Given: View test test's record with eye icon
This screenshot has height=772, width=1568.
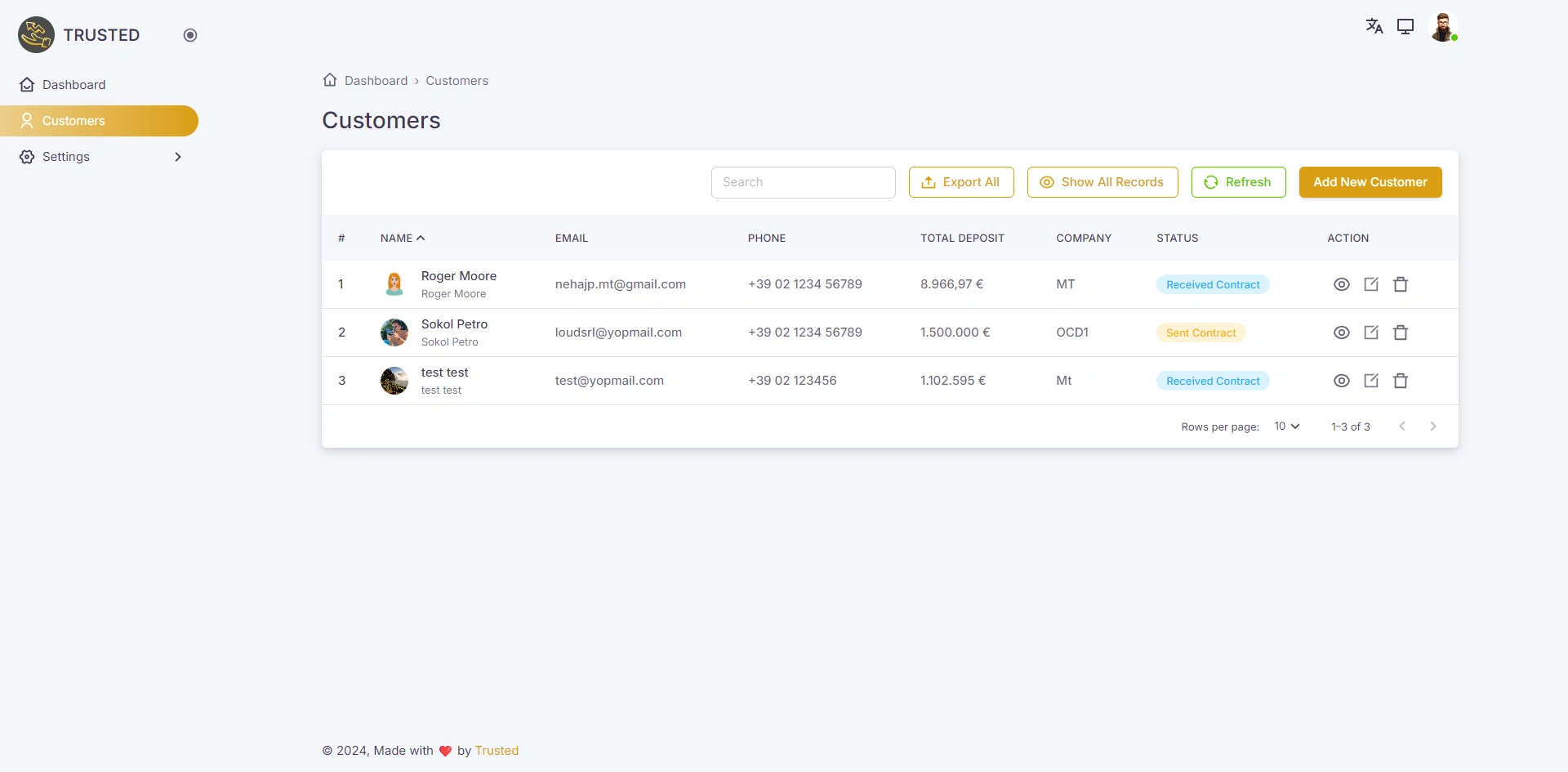Looking at the screenshot, I should (1342, 381).
